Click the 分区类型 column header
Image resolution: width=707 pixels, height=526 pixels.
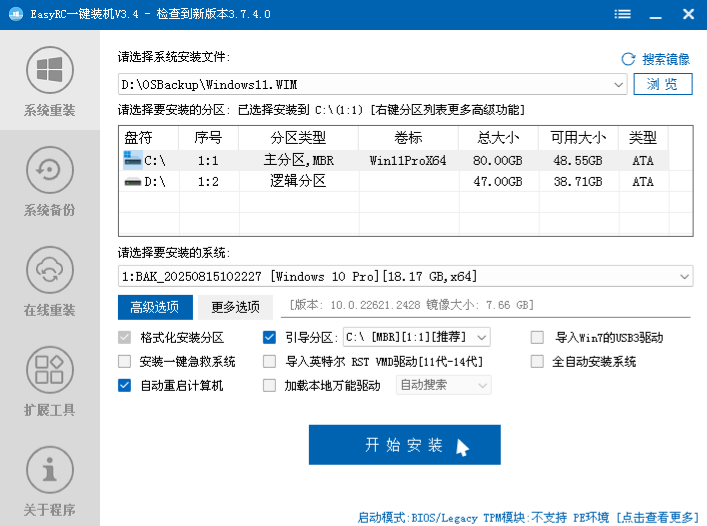click(x=298, y=138)
